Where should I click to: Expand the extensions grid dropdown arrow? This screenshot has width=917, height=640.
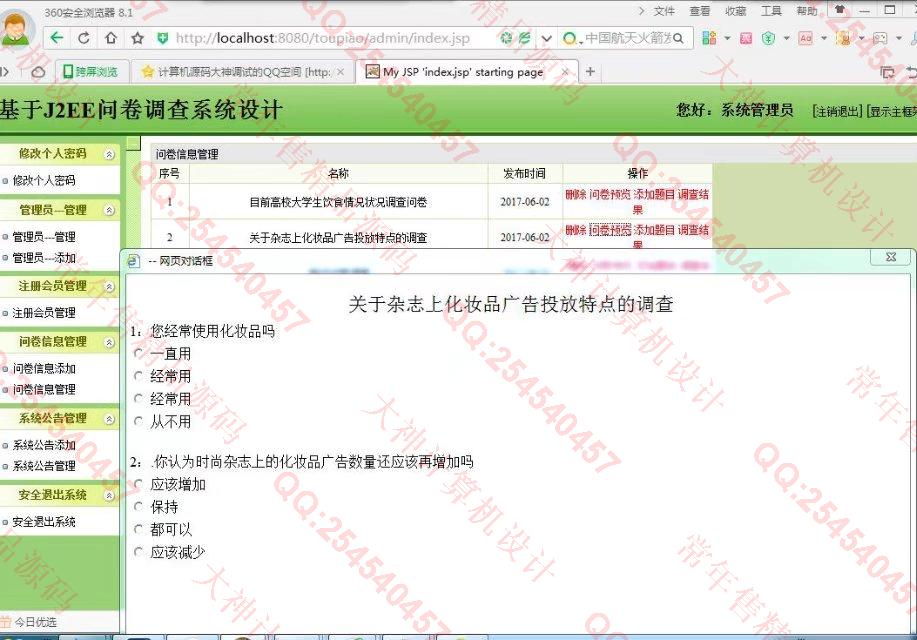tap(727, 39)
